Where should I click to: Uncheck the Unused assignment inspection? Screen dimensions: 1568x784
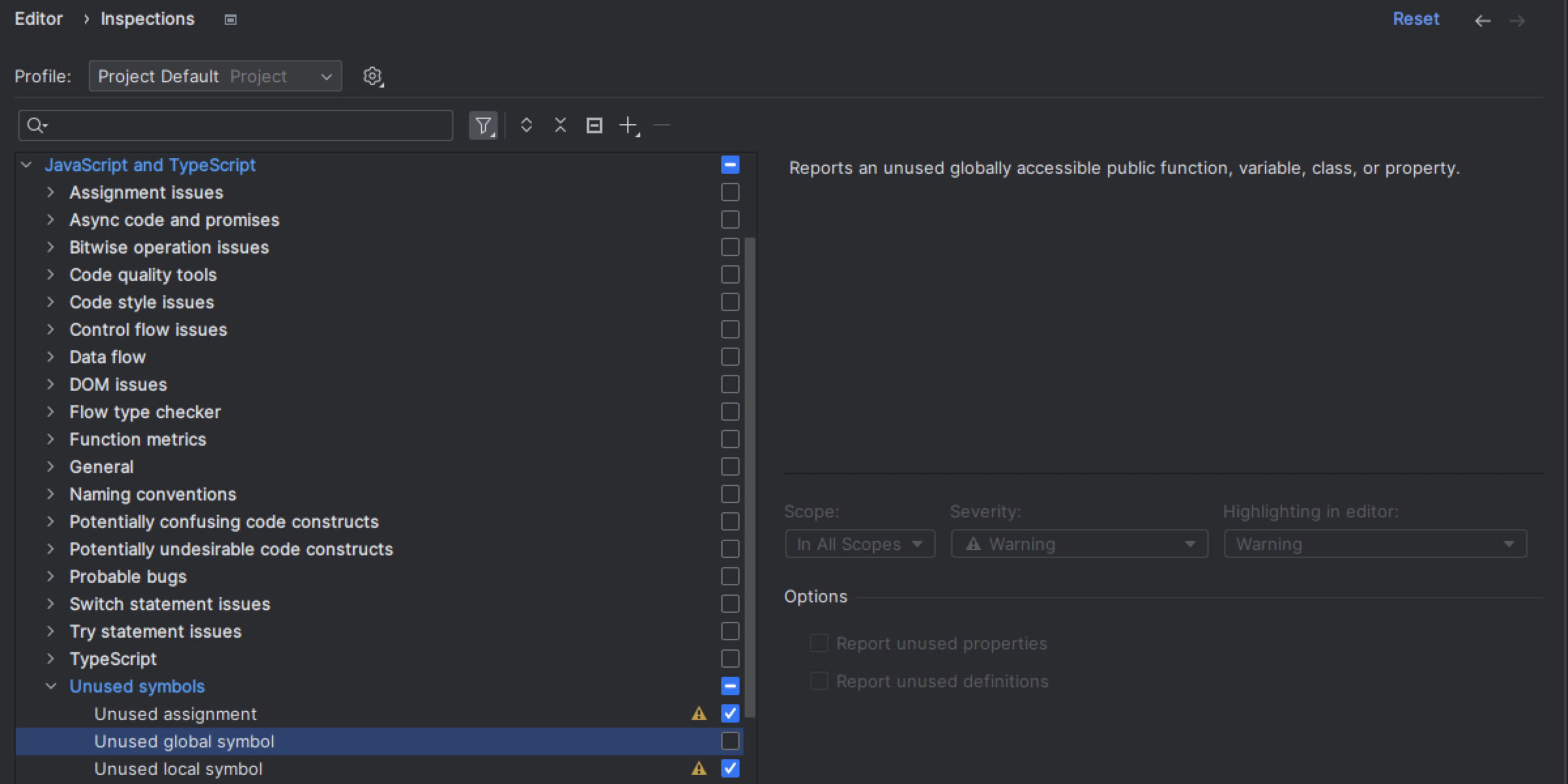730,713
